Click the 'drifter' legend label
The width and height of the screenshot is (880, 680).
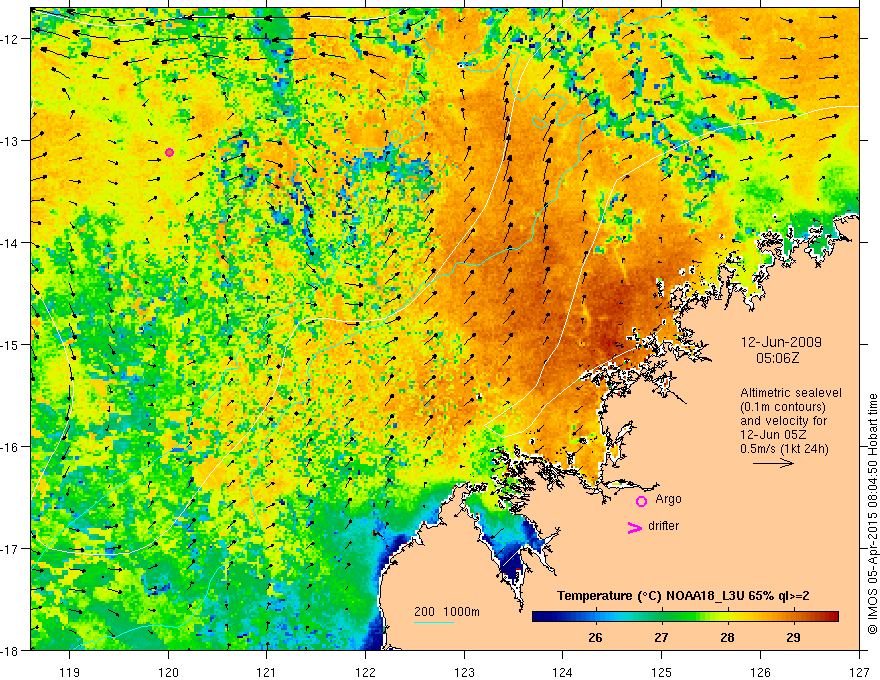663,526
